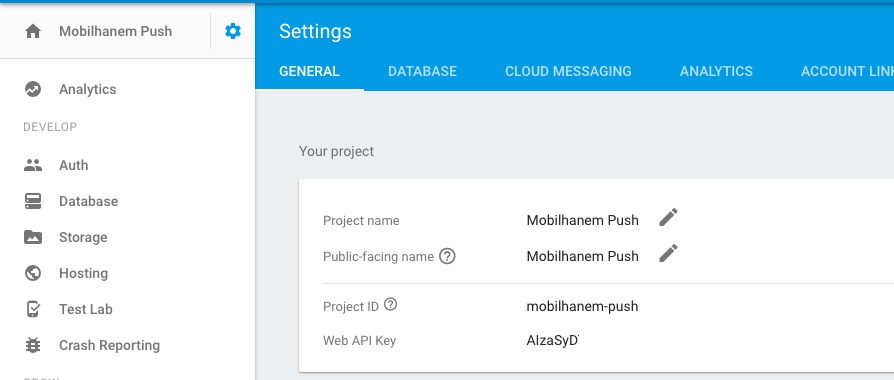The image size is (894, 380).
Task: Open the settings gear icon
Action: click(233, 31)
